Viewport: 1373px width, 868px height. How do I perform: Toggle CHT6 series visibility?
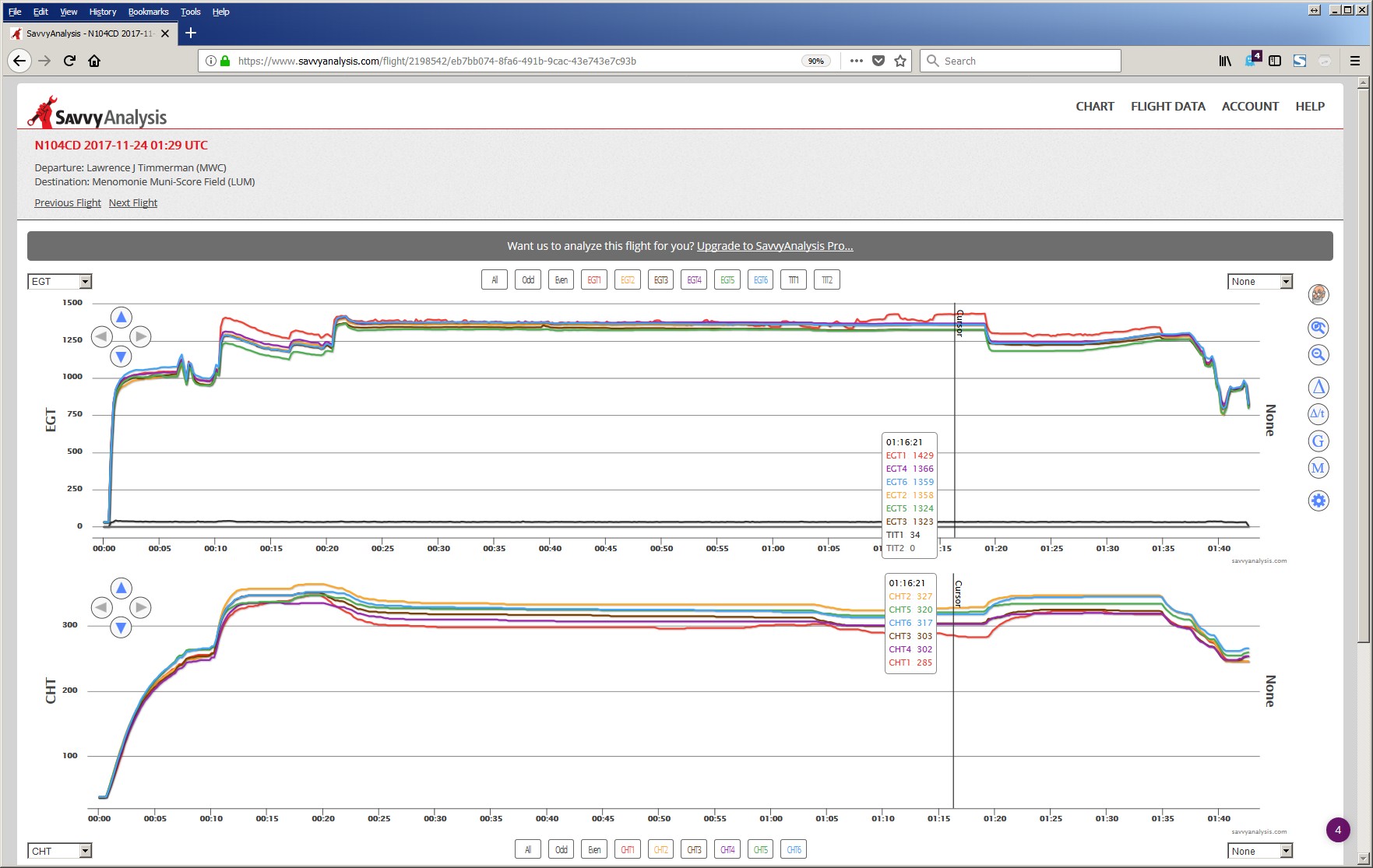point(794,850)
